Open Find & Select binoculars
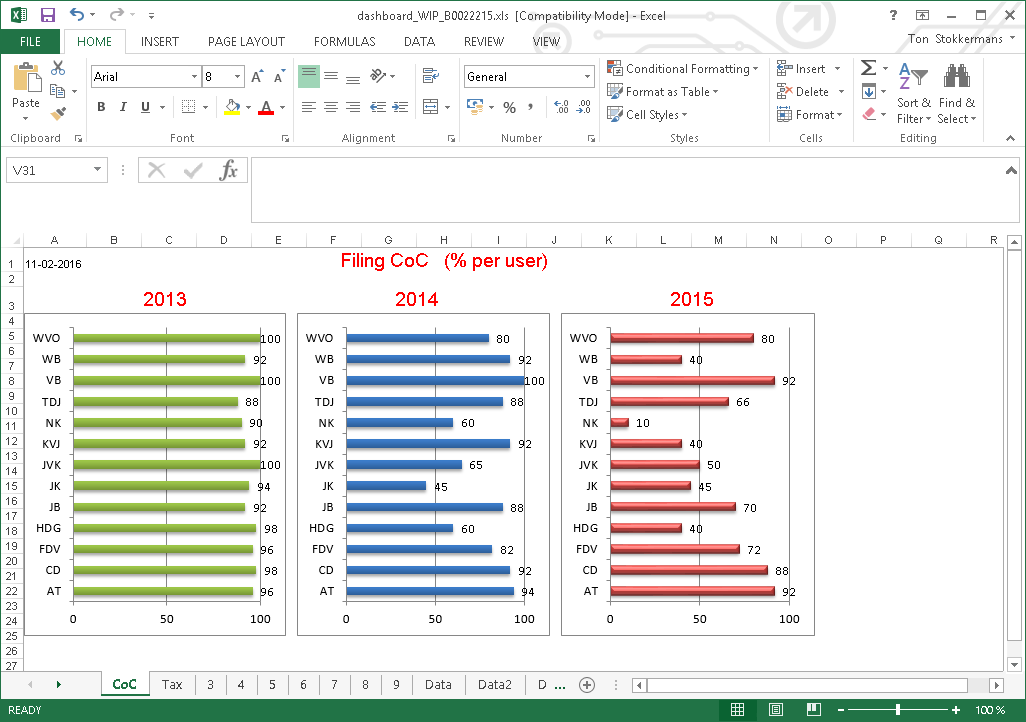Image resolution: width=1026 pixels, height=722 pixels. pyautogui.click(x=957, y=92)
